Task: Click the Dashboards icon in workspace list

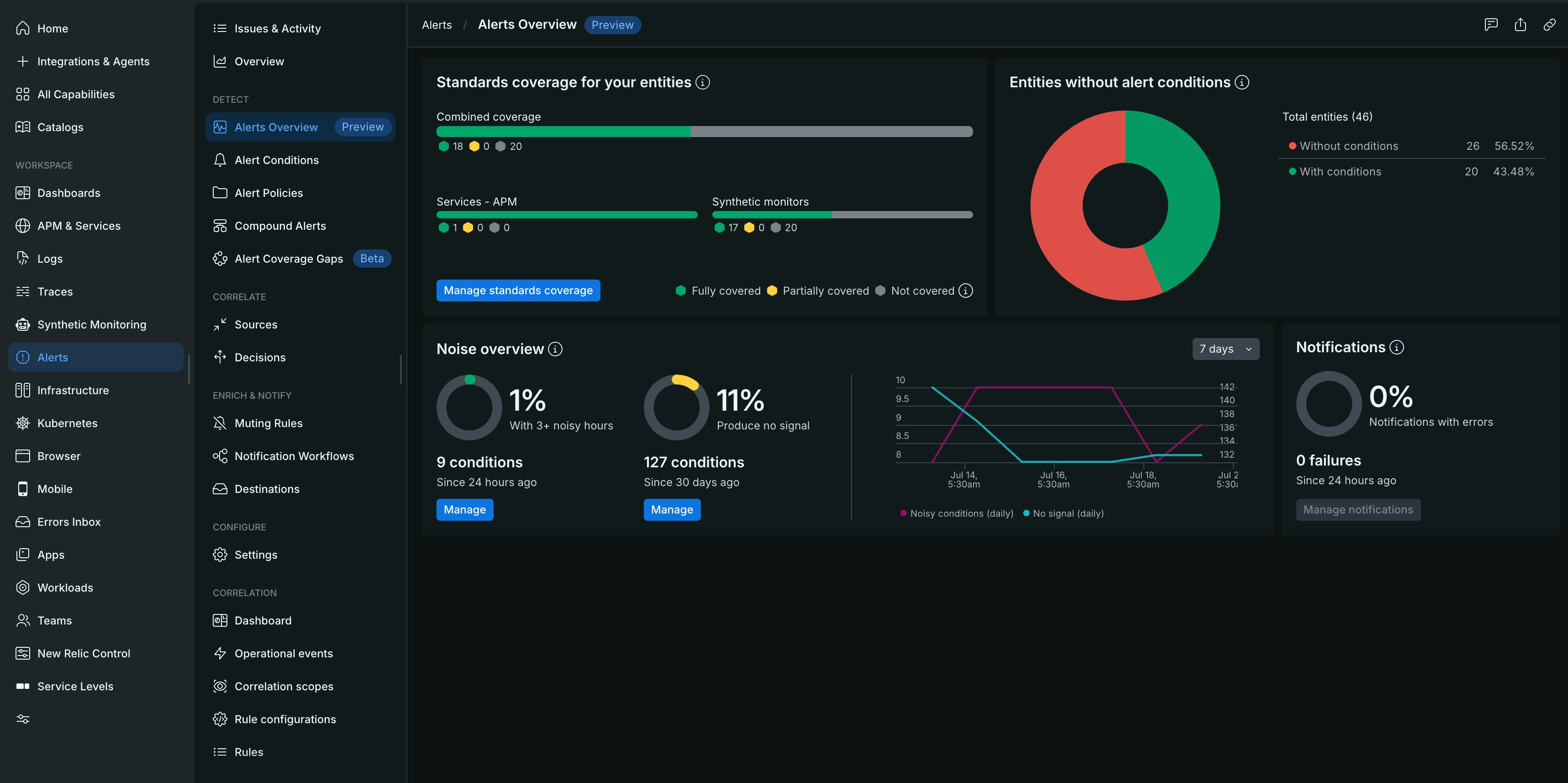Action: [22, 192]
